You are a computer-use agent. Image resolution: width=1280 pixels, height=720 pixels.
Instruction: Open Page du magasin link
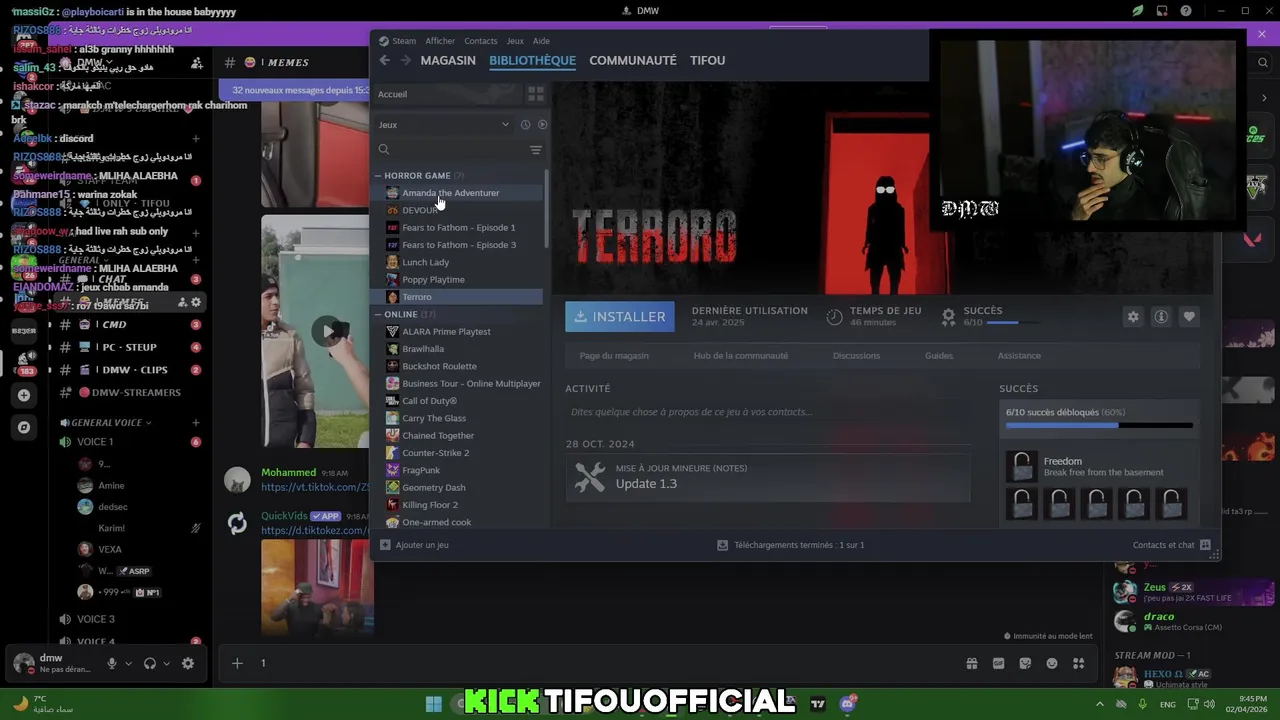pyautogui.click(x=614, y=356)
